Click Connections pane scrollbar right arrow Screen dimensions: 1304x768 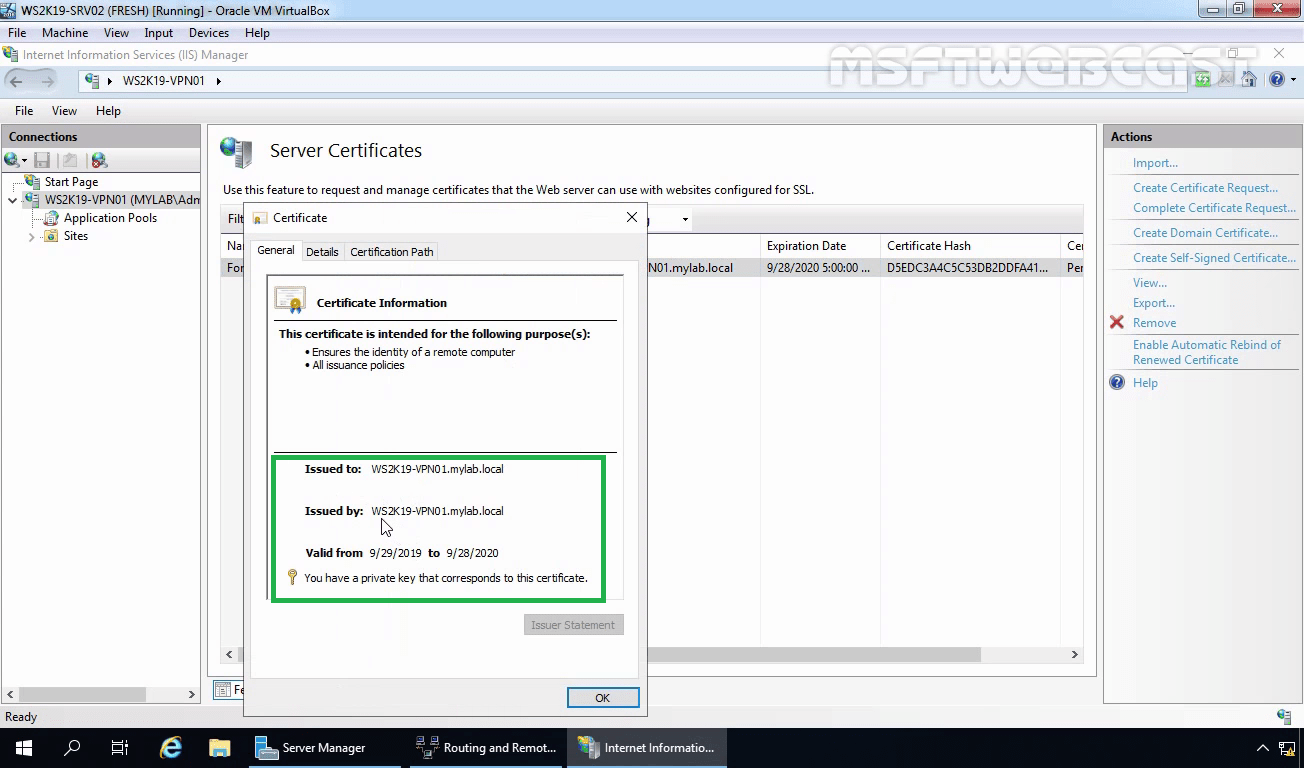pos(192,694)
